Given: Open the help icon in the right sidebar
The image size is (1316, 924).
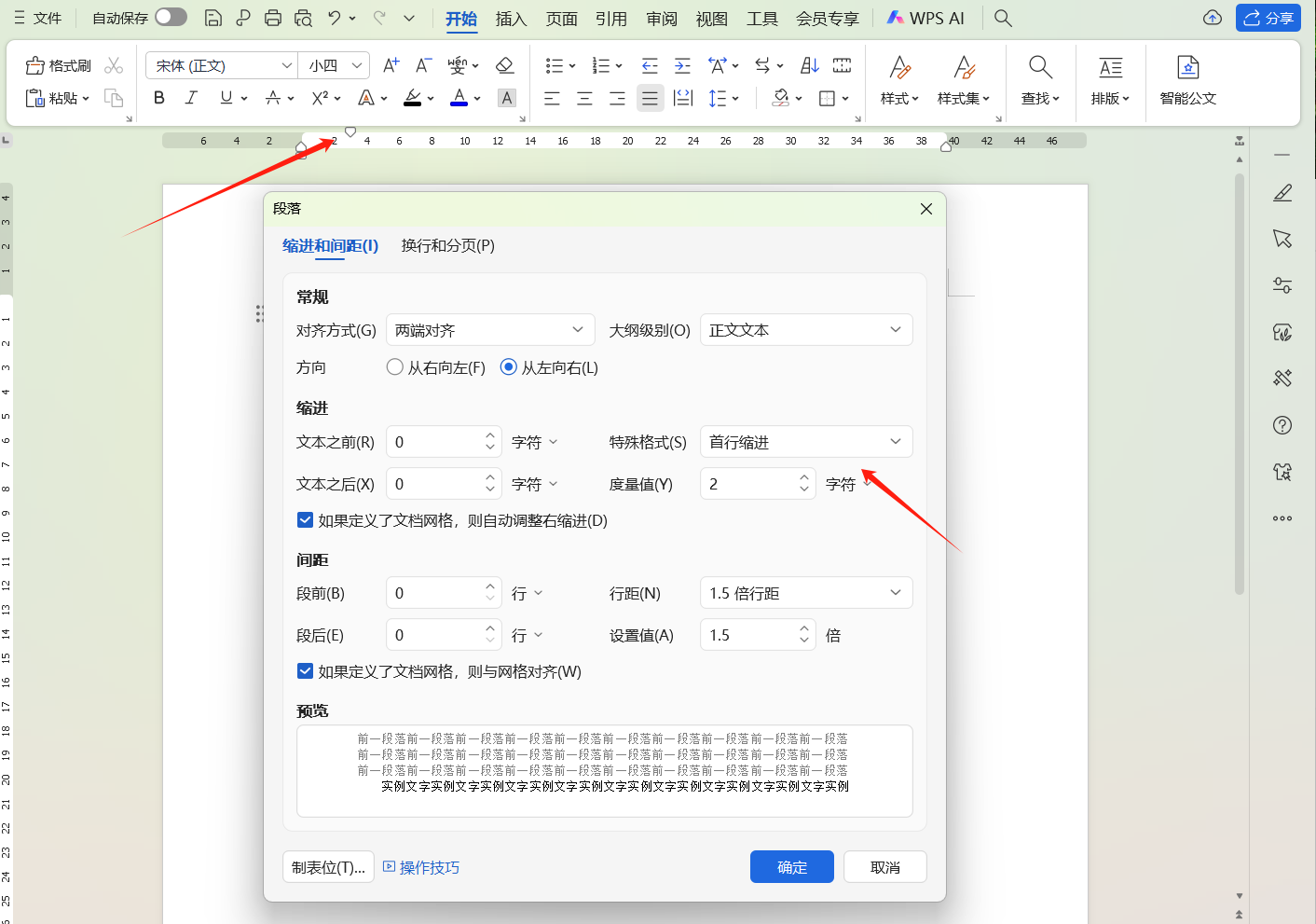Looking at the screenshot, I should coord(1282,425).
